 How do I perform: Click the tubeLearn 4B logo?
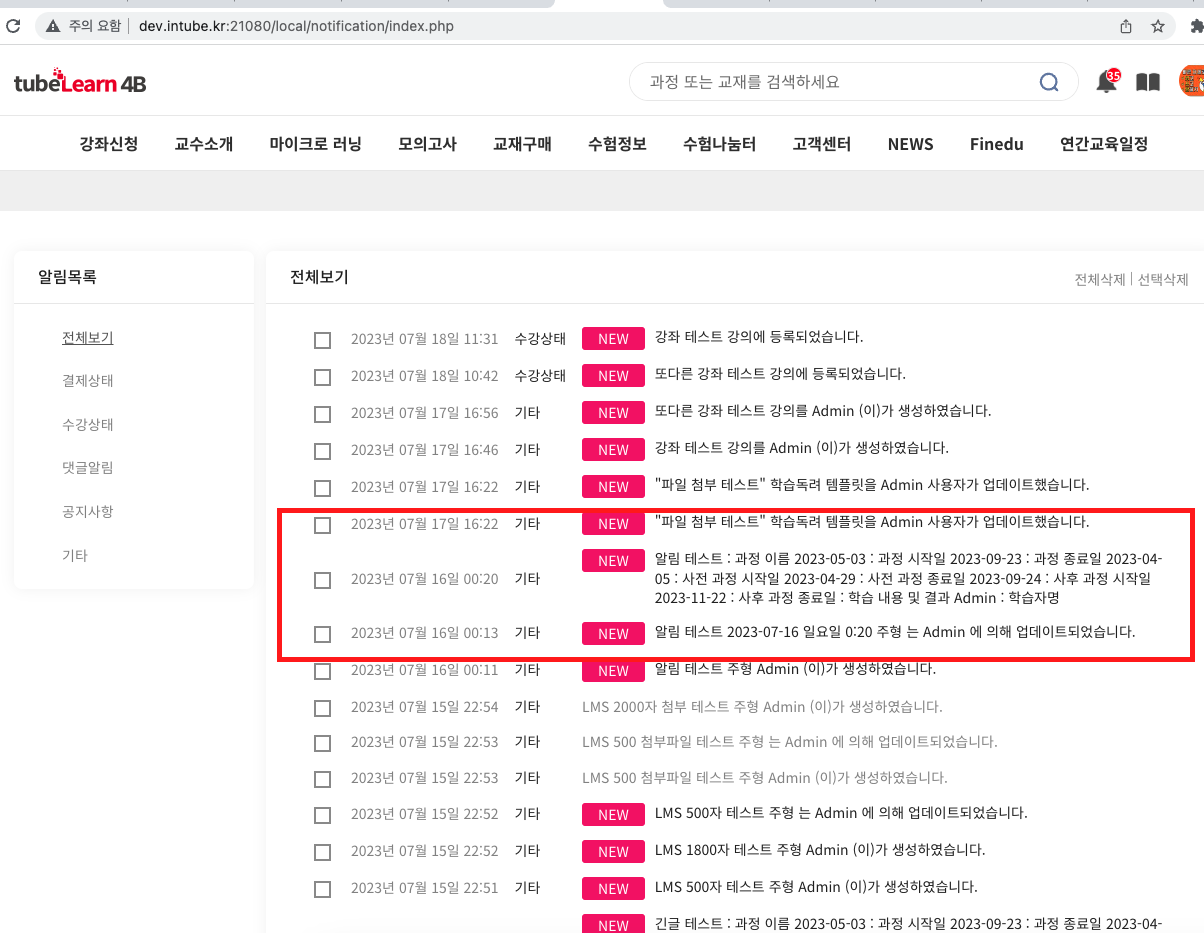coord(80,83)
